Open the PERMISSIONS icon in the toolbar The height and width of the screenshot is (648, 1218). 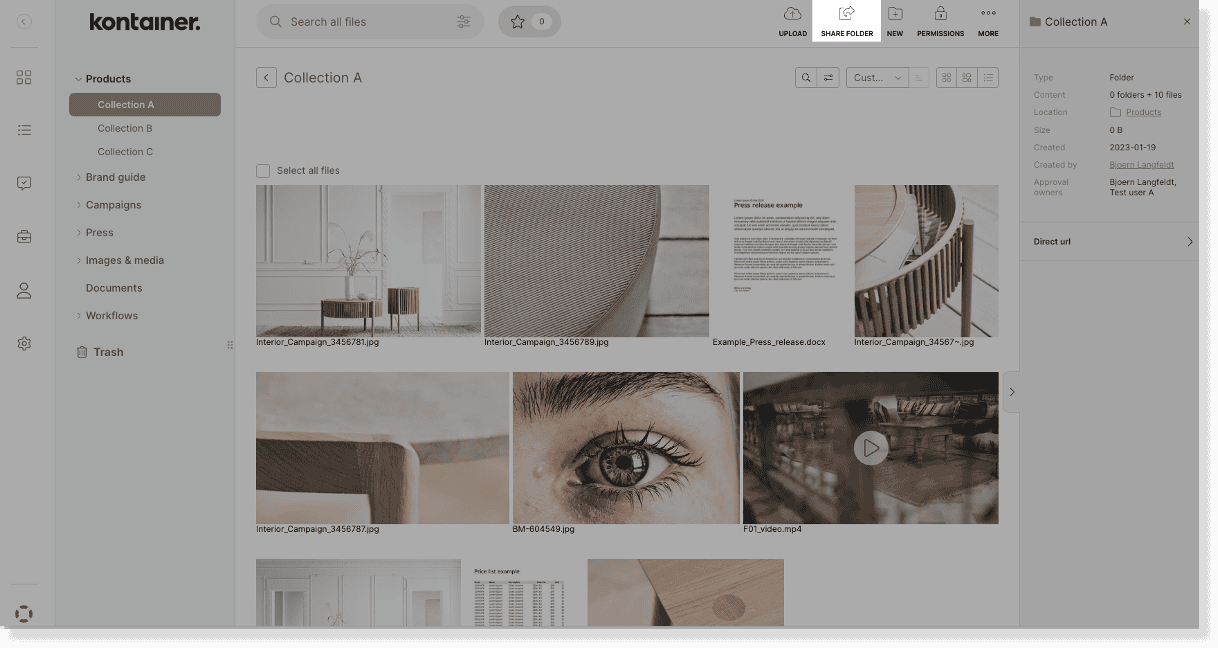click(x=940, y=20)
